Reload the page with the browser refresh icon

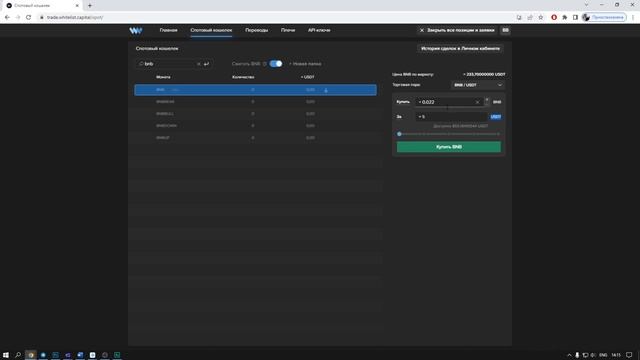pyautogui.click(x=29, y=18)
